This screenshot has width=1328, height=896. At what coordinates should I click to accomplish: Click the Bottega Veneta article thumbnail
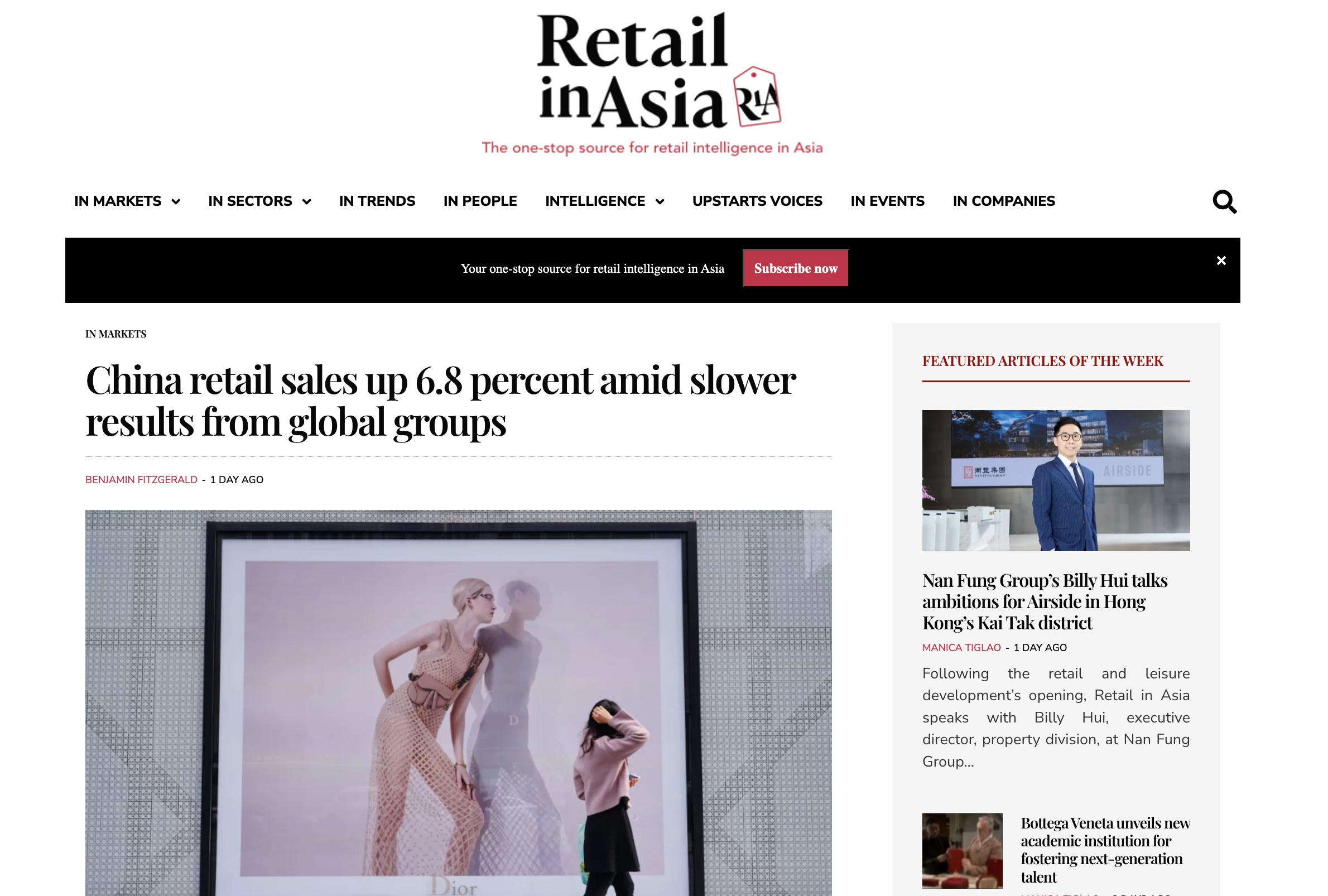[963, 851]
